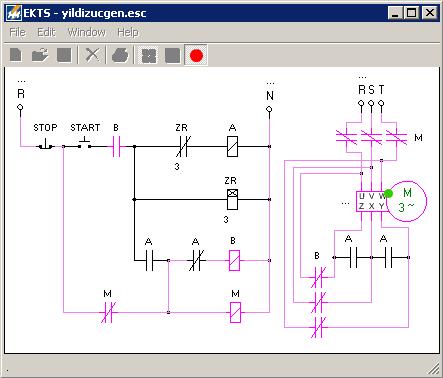Click the New file toolbar icon
Viewport: 443px width, 378px height.
pos(16,55)
